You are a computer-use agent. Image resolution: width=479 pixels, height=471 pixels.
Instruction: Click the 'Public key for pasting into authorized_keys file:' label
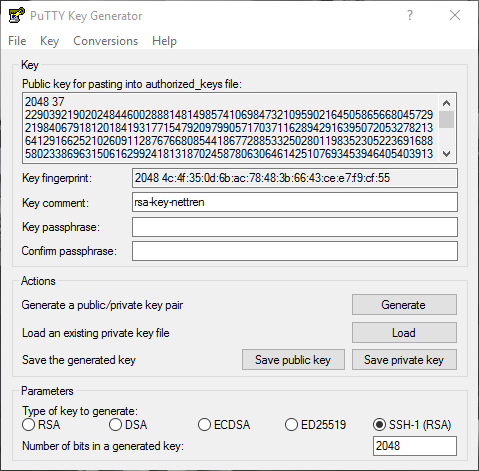coord(132,84)
